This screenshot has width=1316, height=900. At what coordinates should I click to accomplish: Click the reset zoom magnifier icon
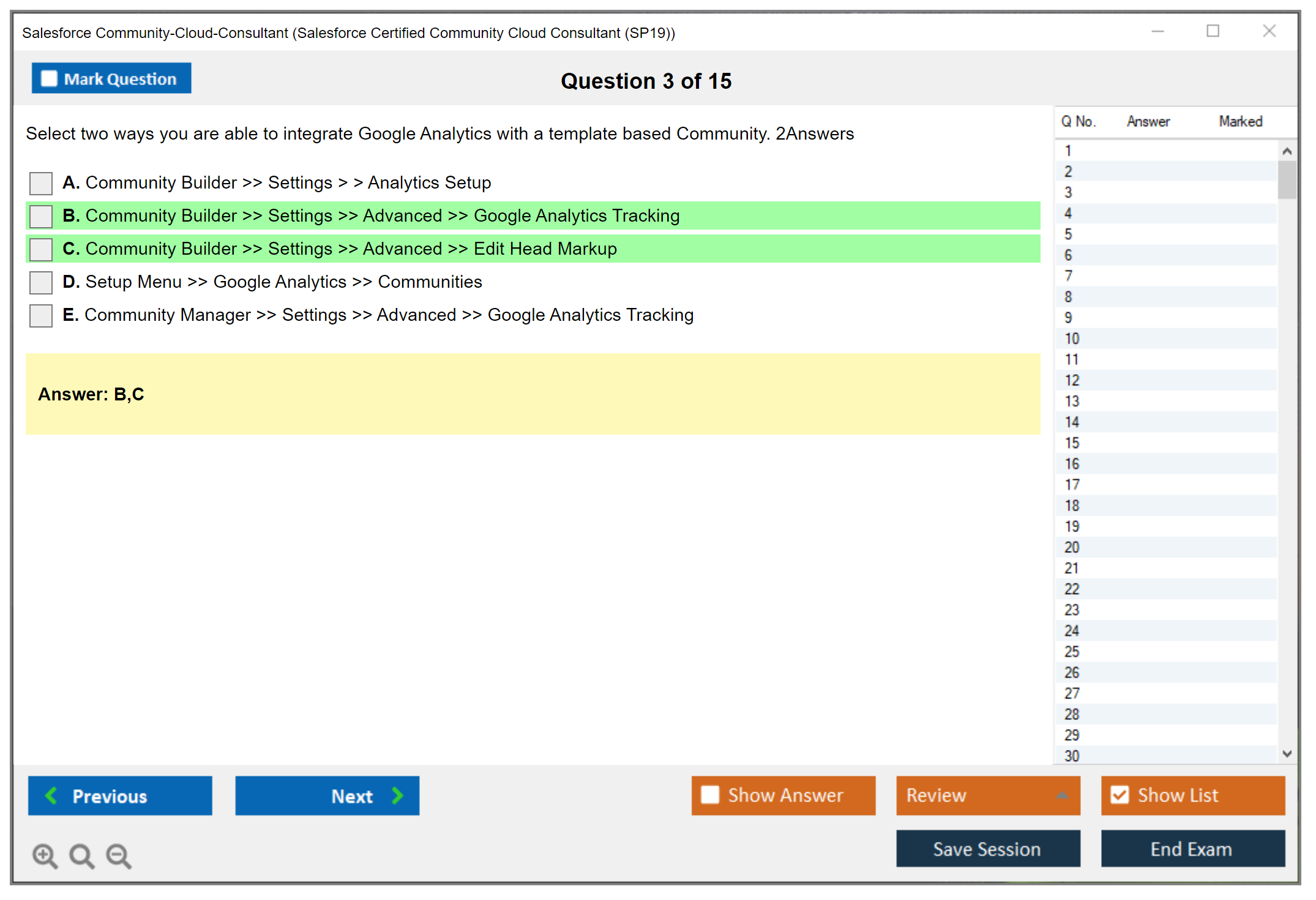coord(81,855)
